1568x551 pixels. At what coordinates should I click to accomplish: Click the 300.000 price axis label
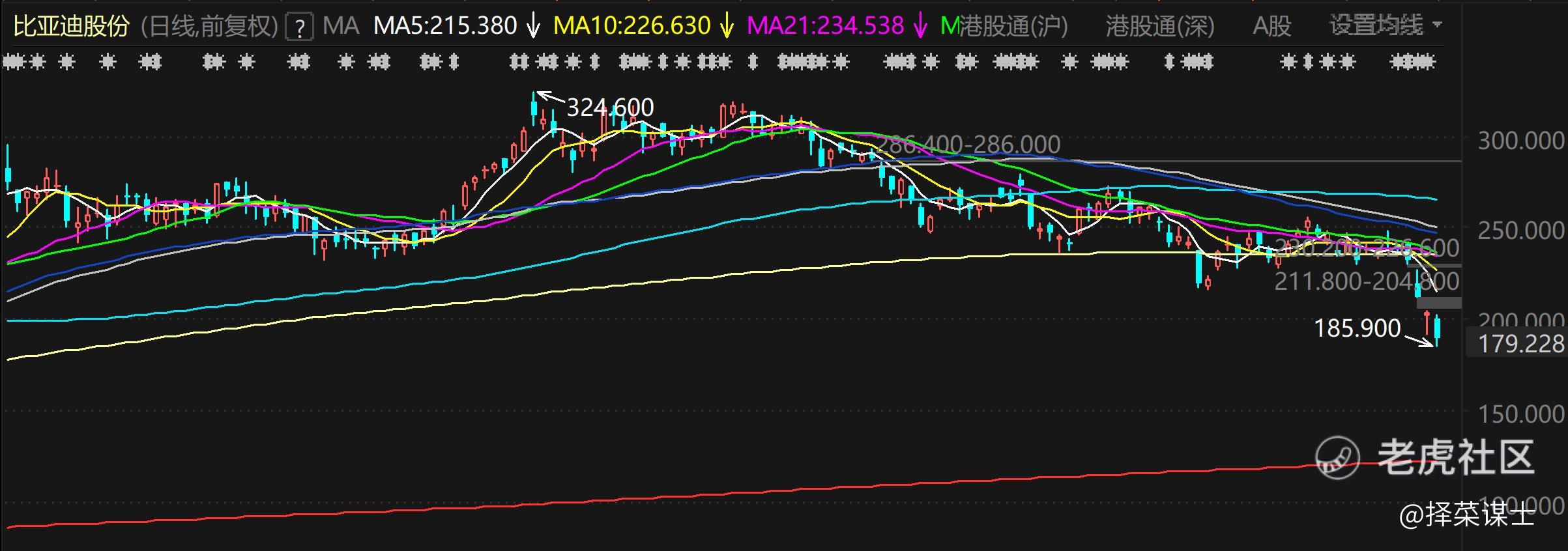[1521, 141]
